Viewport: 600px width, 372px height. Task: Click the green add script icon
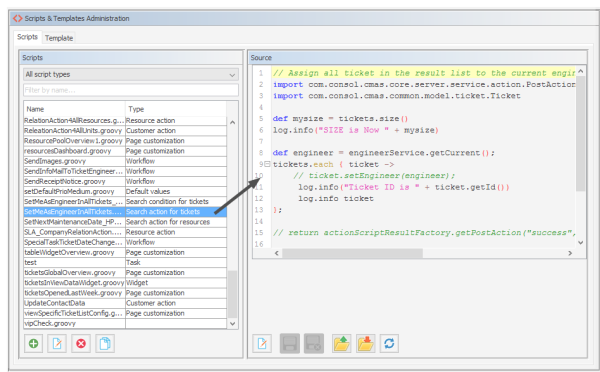[33, 343]
